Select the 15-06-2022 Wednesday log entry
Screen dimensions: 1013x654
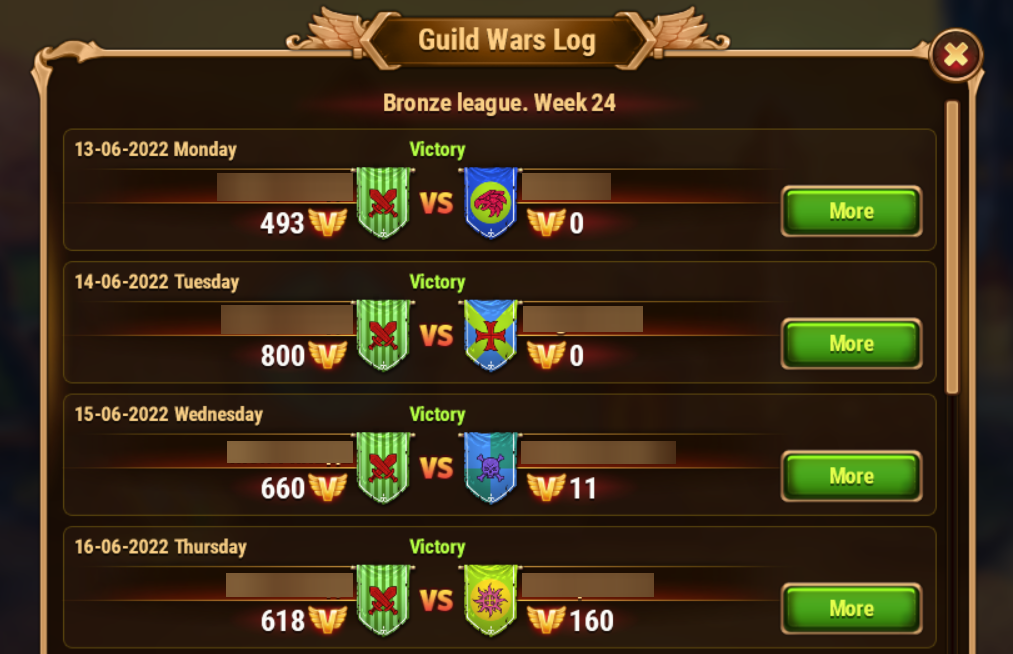[x=499, y=454]
